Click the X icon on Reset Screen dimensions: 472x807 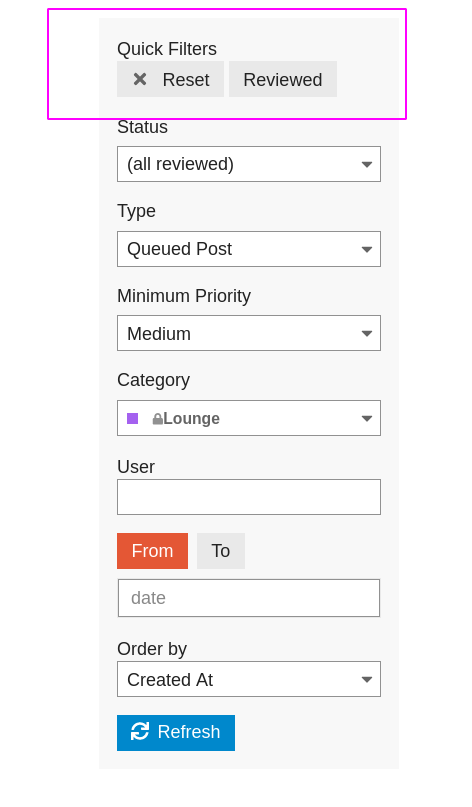140,79
